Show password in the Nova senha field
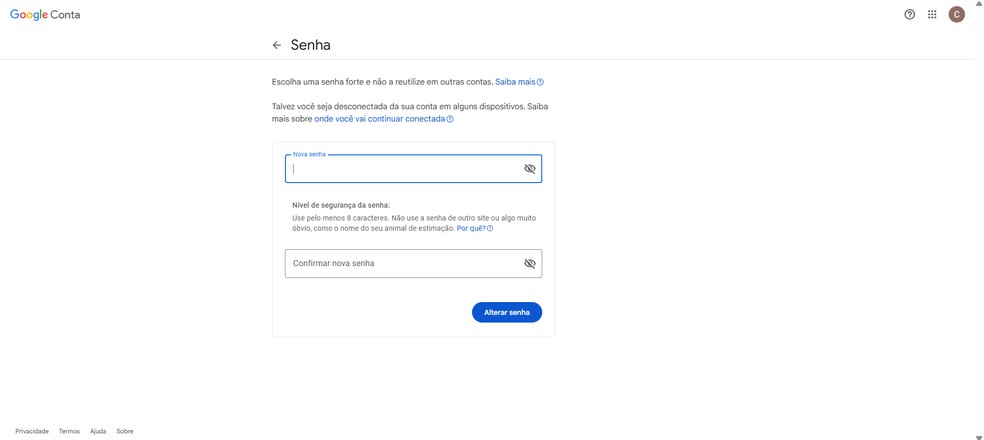 530,169
